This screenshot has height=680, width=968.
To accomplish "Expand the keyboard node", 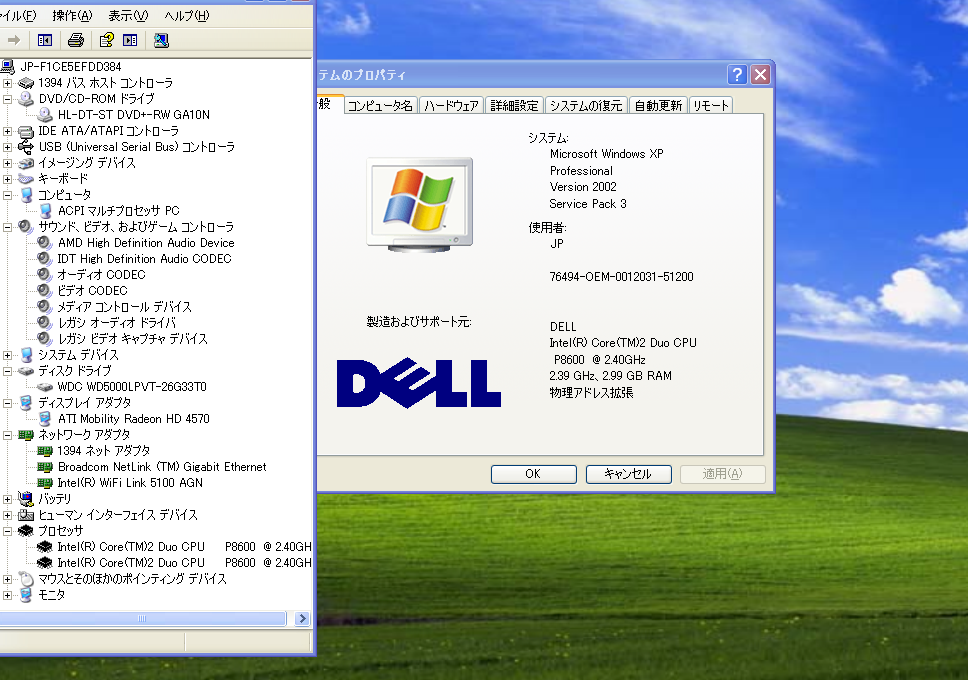I will coord(7,179).
